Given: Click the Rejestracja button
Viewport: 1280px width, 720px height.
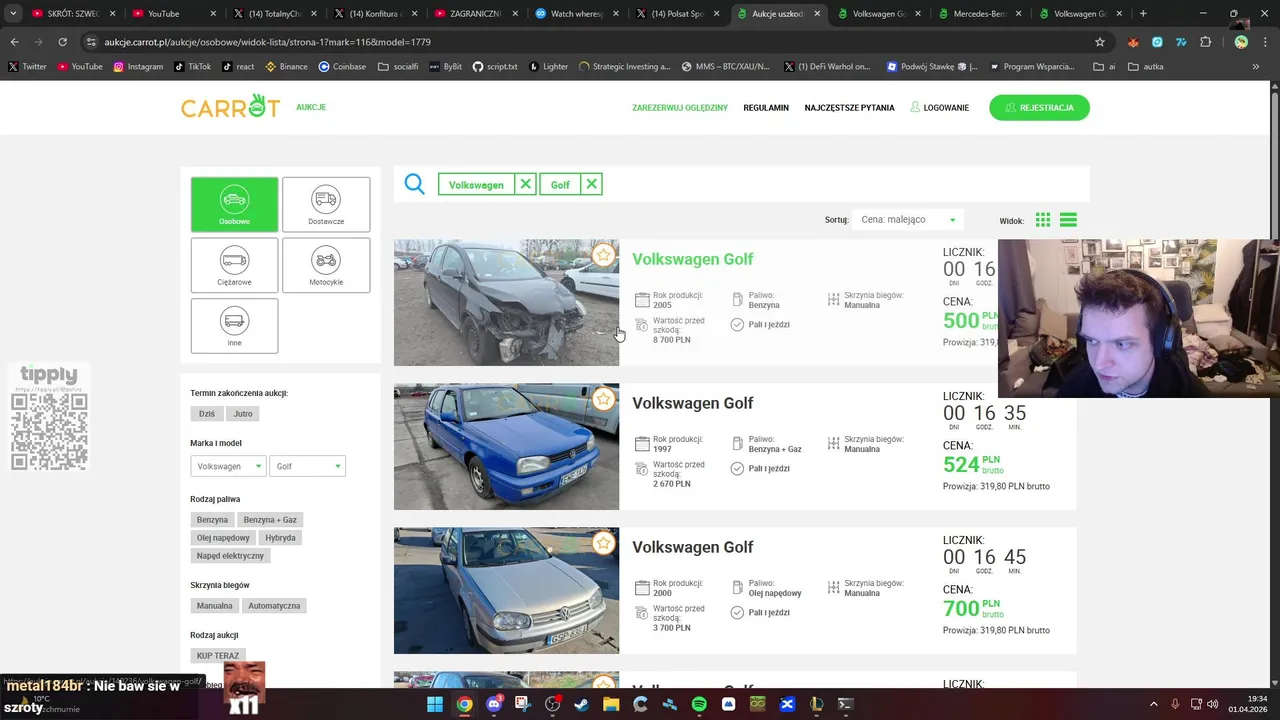Looking at the screenshot, I should [1039, 108].
